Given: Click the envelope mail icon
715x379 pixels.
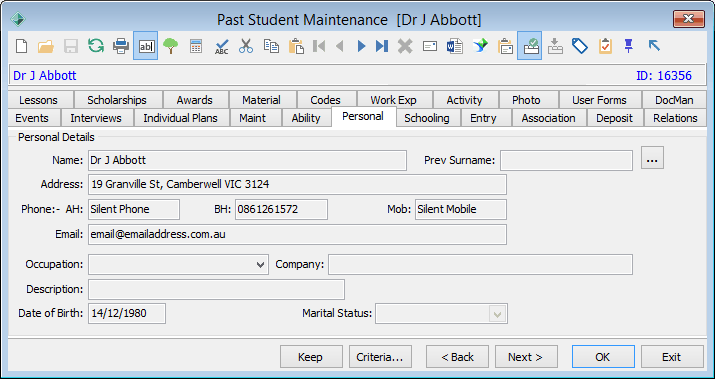Looking at the screenshot, I should 430,46.
